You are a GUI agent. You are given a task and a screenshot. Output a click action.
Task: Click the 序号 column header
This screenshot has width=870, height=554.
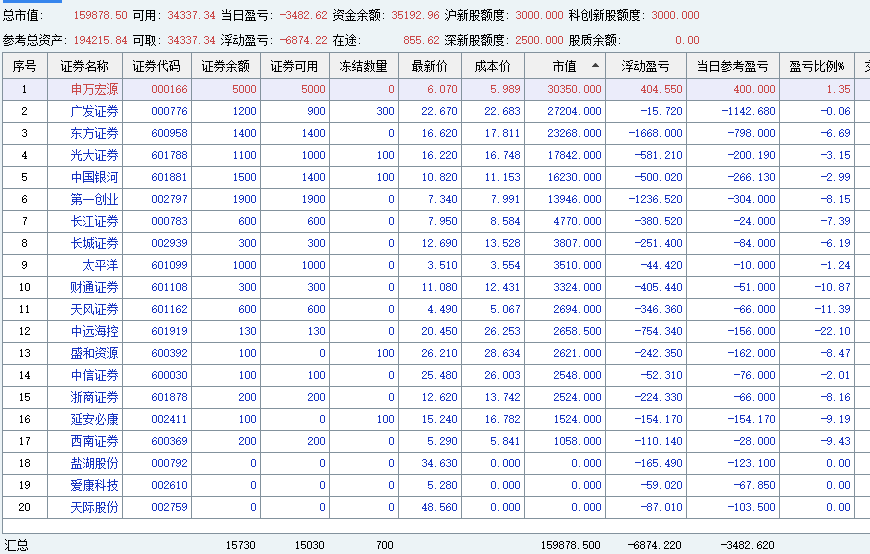(x=25, y=66)
